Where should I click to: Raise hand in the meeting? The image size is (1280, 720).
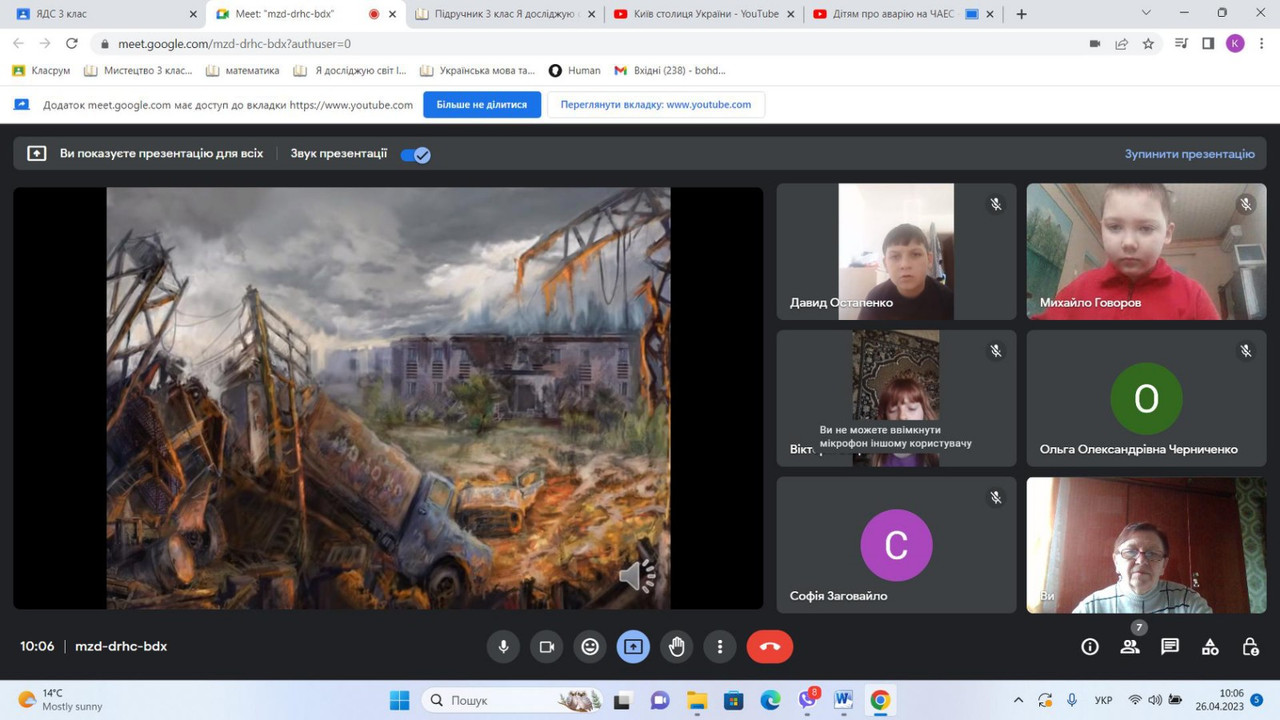(x=677, y=647)
